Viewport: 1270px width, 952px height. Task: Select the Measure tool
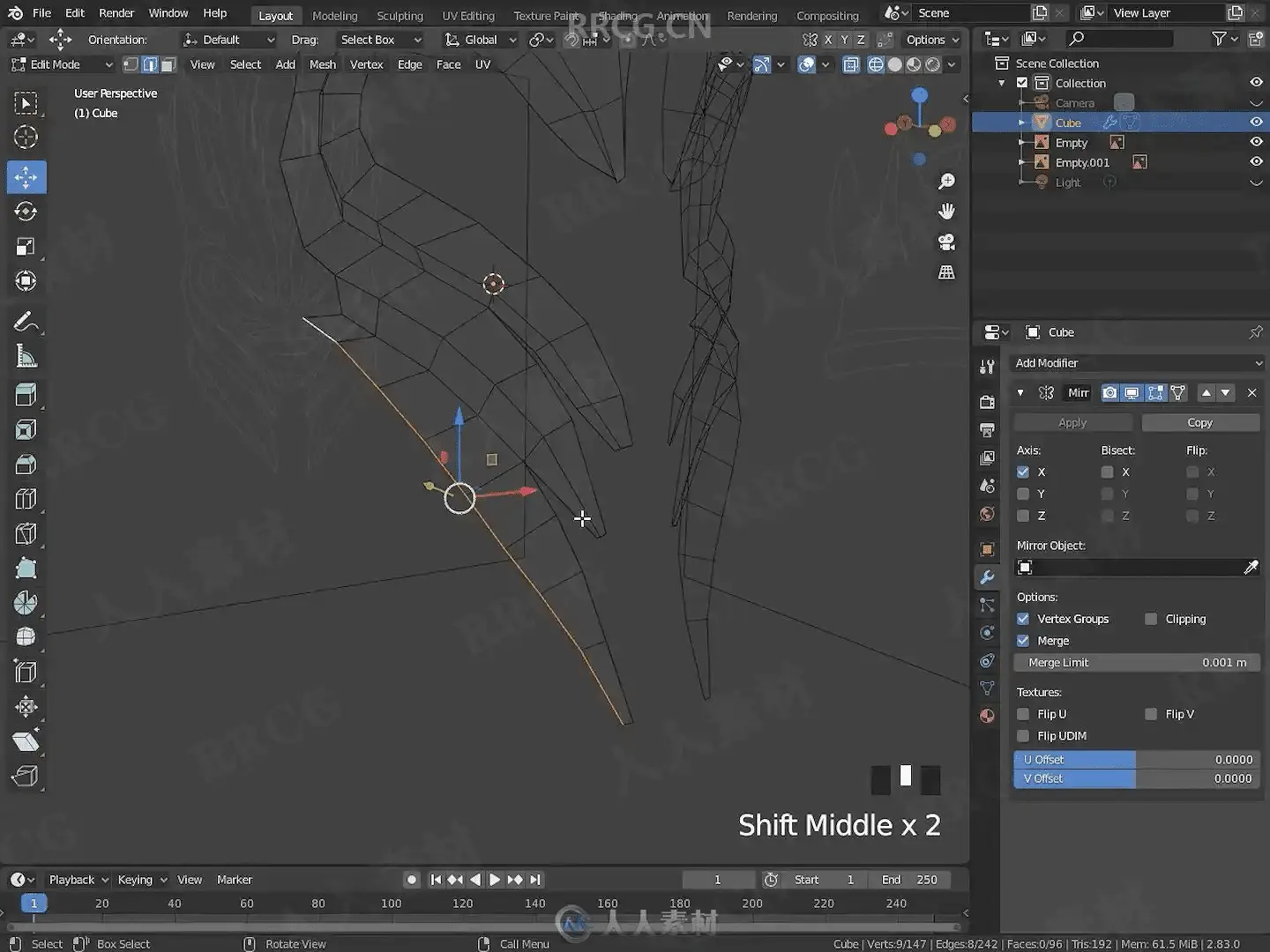click(x=26, y=357)
